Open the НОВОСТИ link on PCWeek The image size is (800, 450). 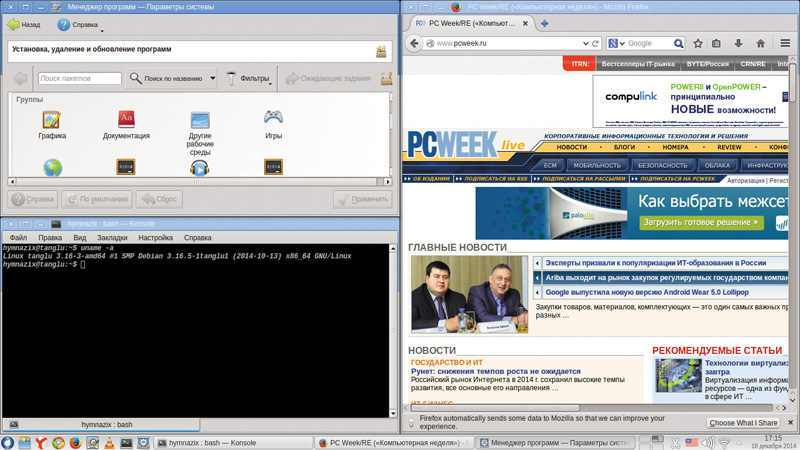[571, 147]
